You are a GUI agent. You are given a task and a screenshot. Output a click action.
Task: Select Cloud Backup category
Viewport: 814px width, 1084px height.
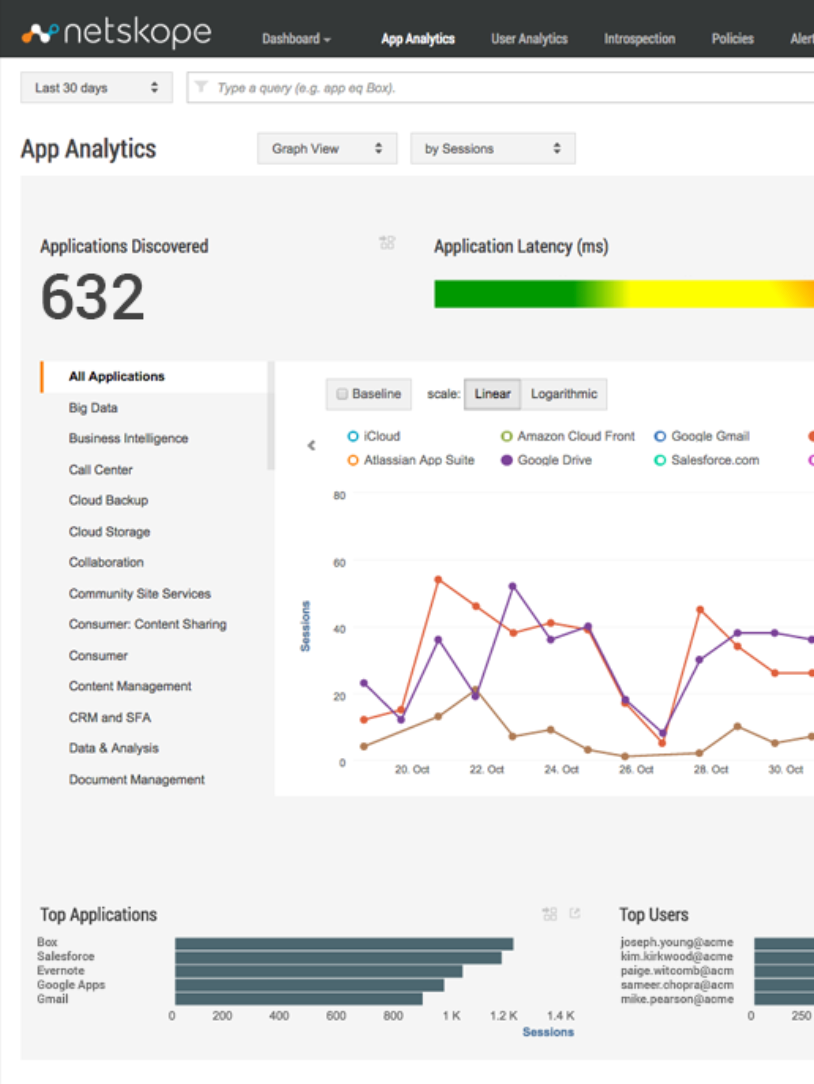[x=108, y=500]
